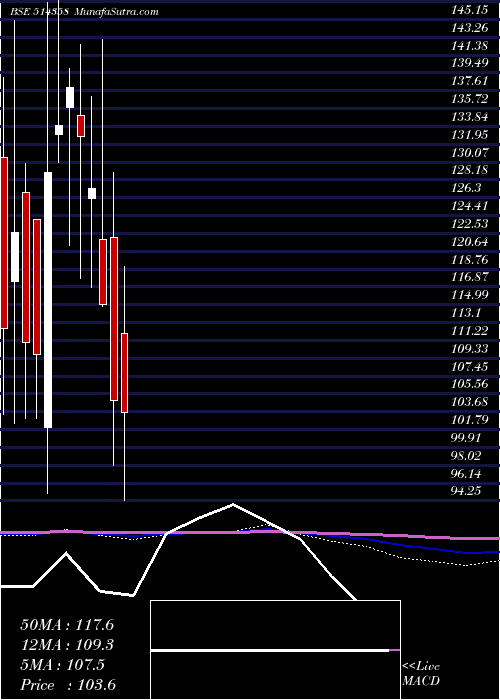This screenshot has width=500, height=700.
Task: Click the Price : 103.6 readout
Action: pyautogui.click(x=68, y=685)
